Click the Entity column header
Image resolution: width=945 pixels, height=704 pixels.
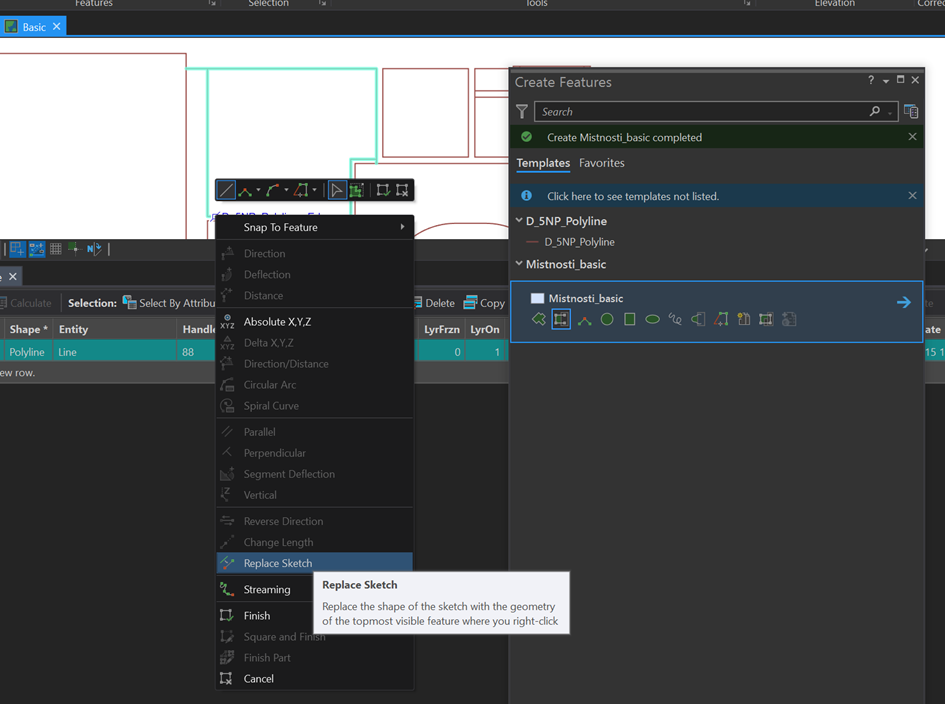(x=115, y=329)
